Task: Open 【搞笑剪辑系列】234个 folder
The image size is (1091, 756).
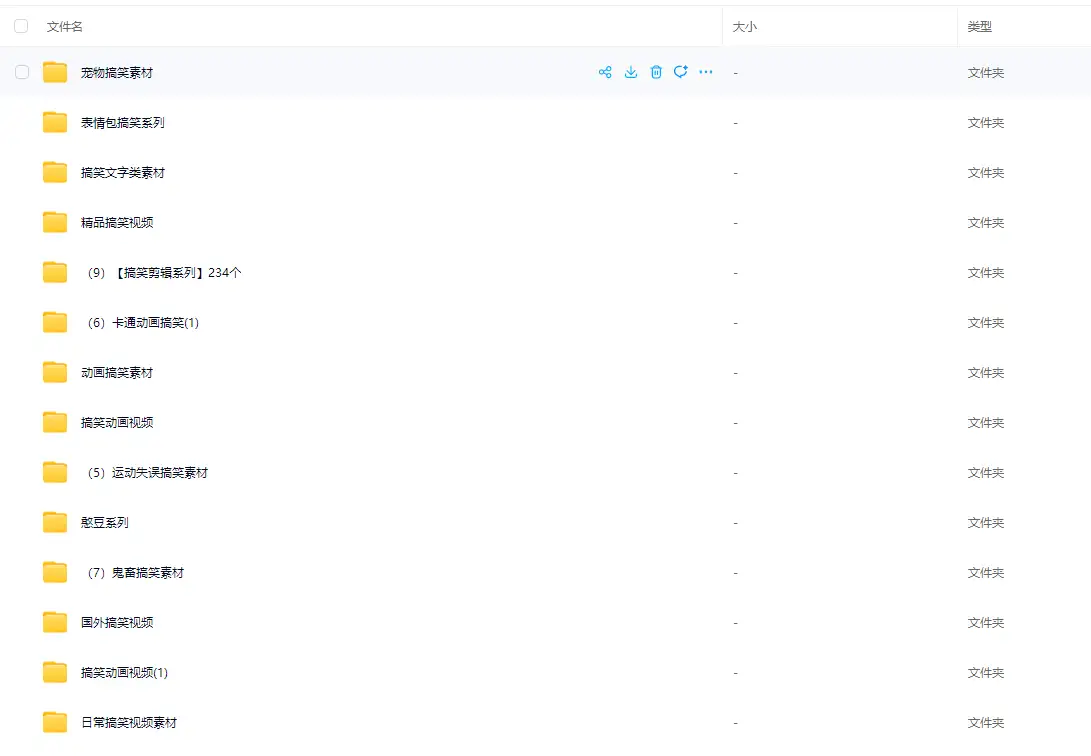Action: pyautogui.click(x=162, y=273)
